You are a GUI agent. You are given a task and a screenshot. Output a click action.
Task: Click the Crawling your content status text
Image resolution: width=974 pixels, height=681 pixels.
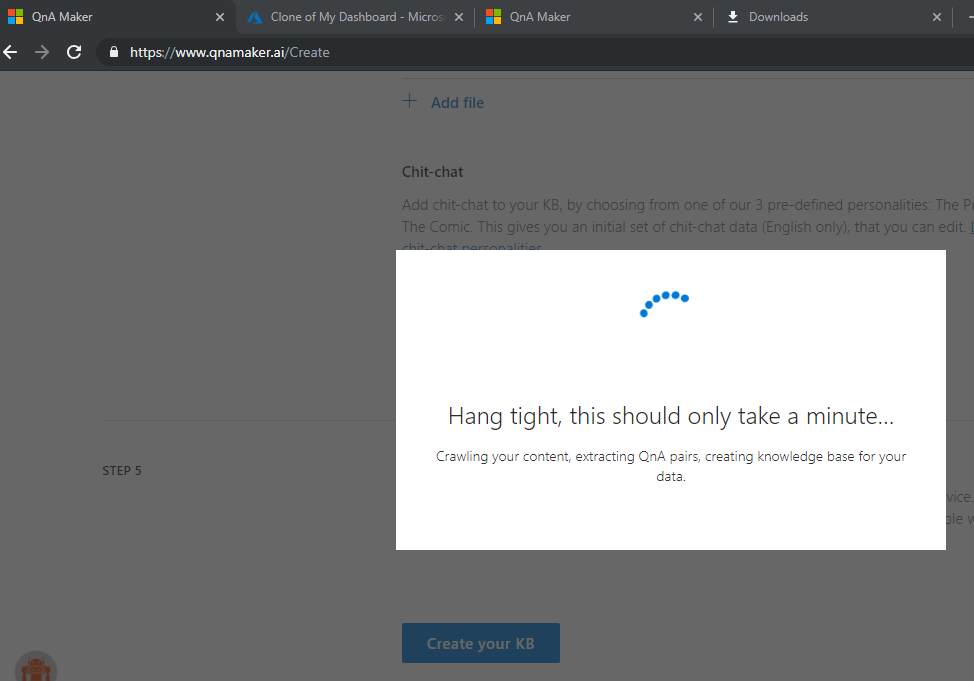(x=671, y=466)
